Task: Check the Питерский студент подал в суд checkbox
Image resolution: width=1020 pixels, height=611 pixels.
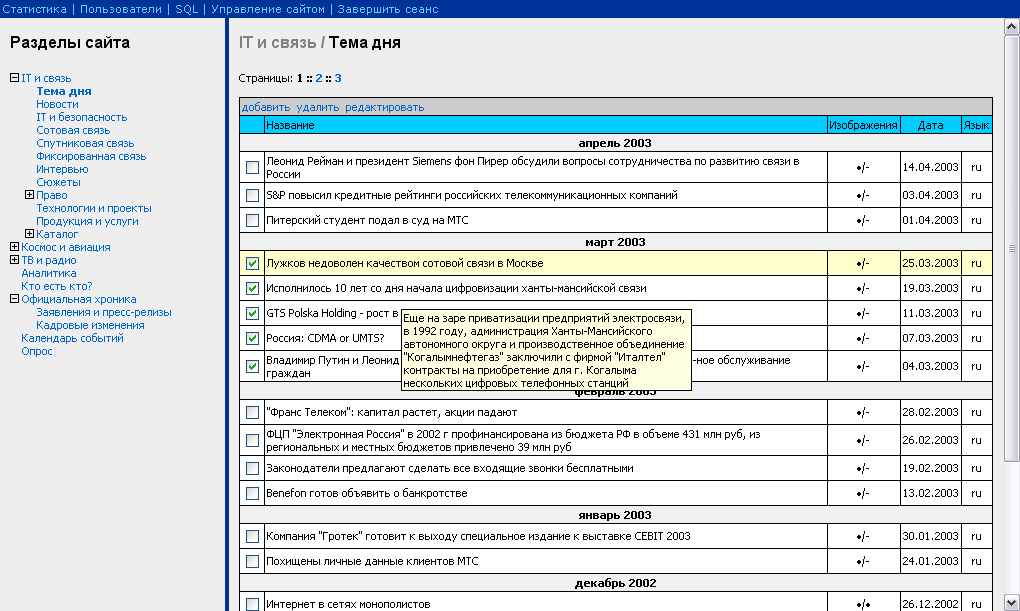Action: (x=252, y=220)
